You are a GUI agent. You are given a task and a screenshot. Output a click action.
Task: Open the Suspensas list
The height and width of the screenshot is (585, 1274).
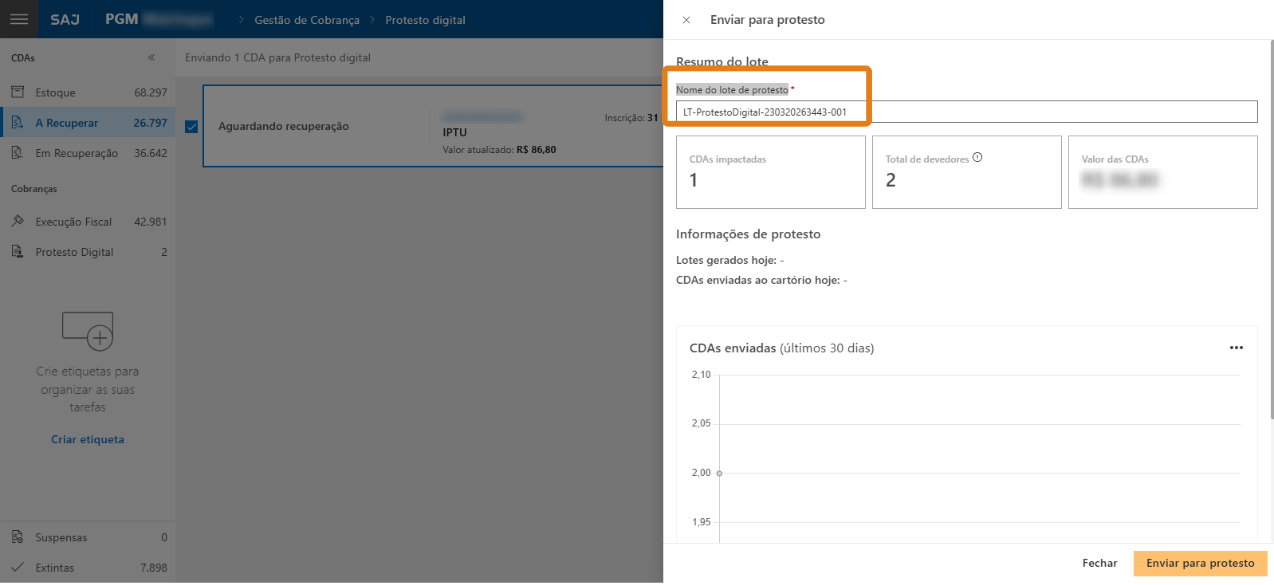[x=61, y=537]
